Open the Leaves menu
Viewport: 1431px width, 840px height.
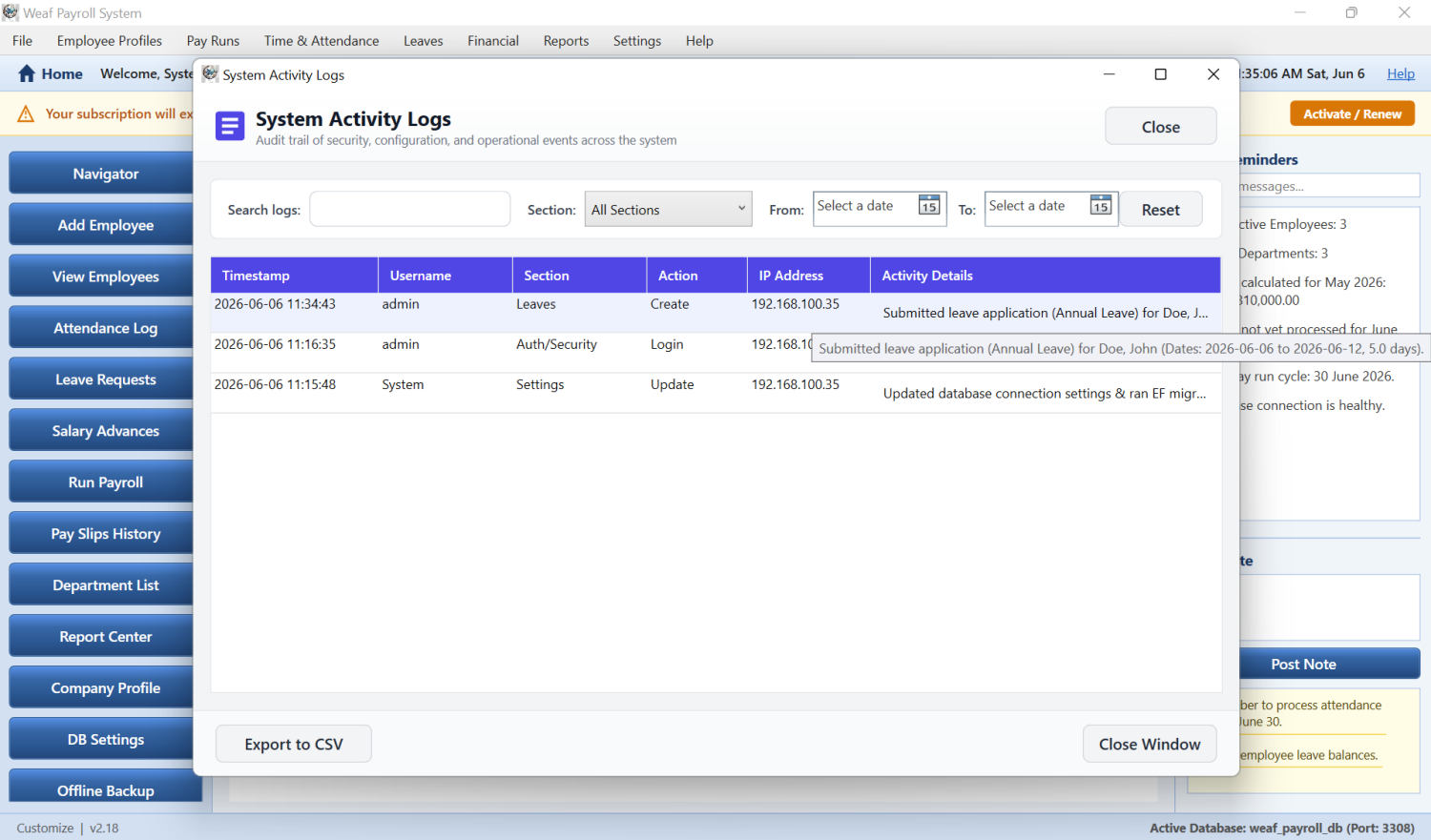[423, 41]
